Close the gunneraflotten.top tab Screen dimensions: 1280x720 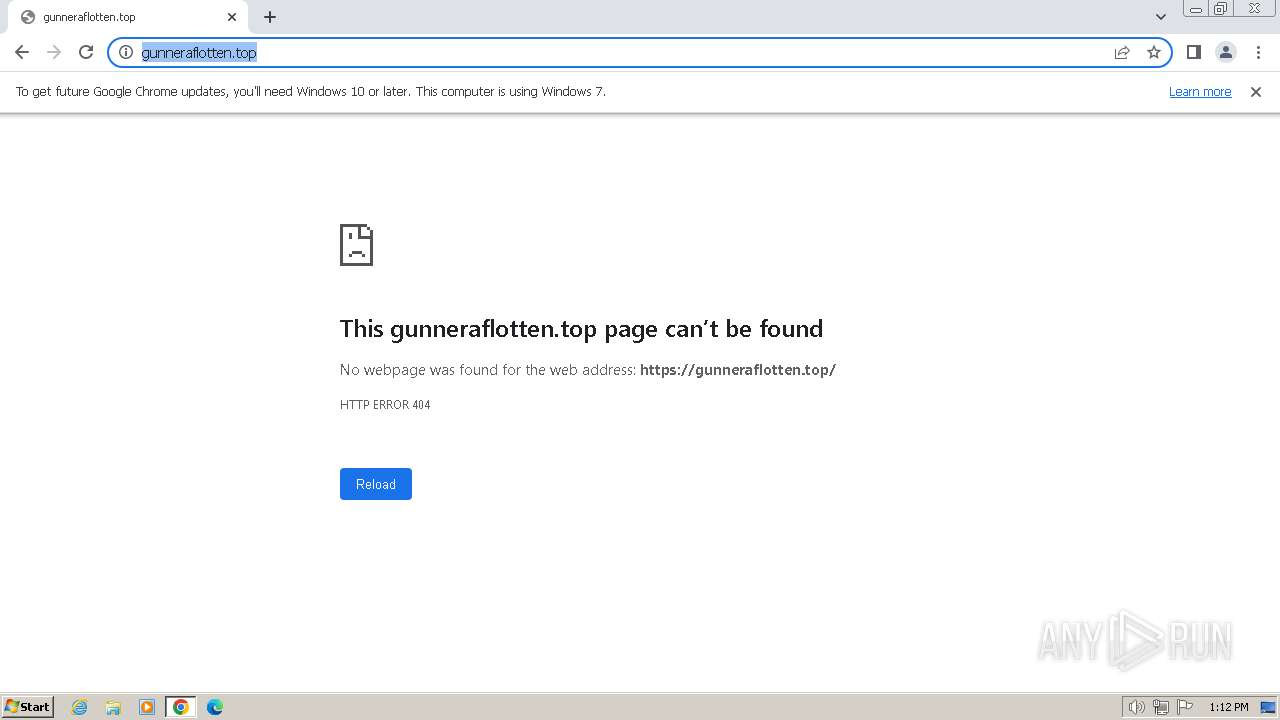[232, 17]
